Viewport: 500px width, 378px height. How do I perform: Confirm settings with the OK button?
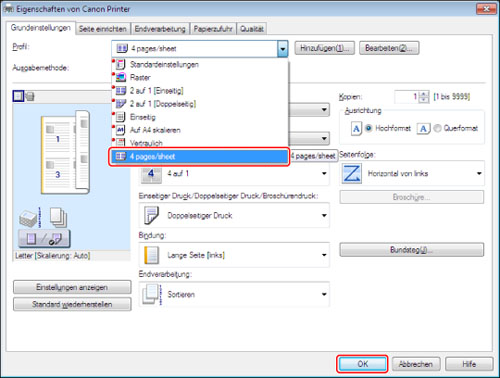point(362,364)
